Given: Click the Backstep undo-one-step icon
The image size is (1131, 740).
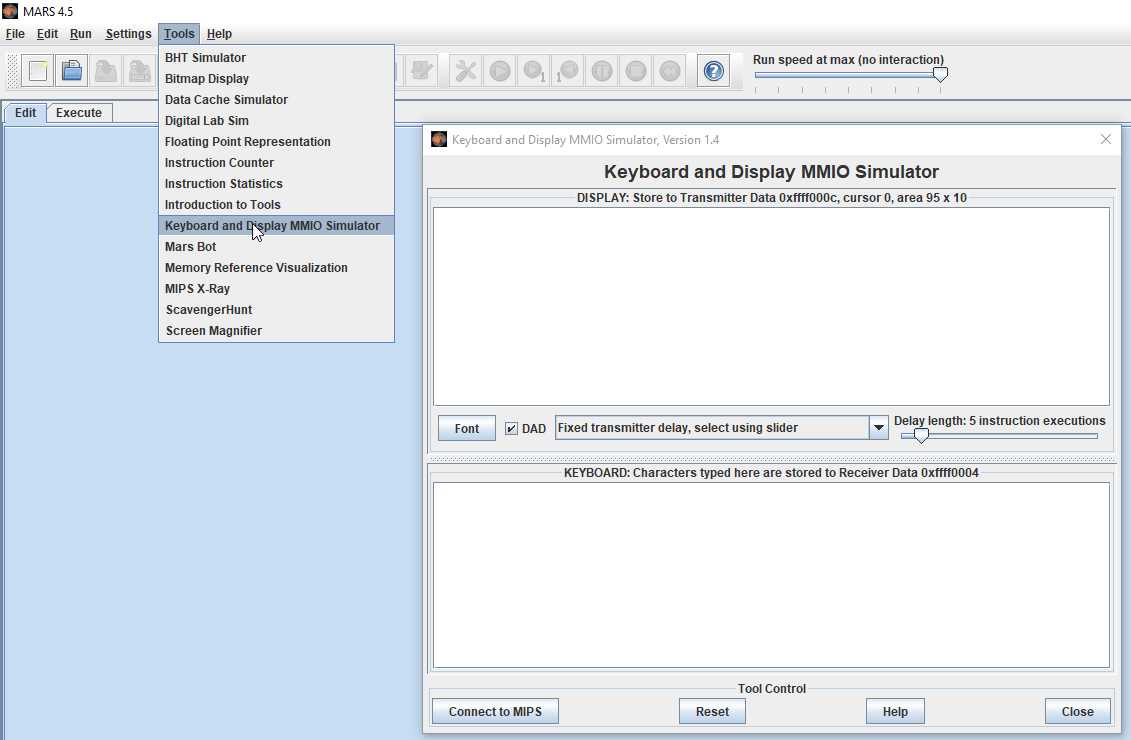Looking at the screenshot, I should [568, 71].
